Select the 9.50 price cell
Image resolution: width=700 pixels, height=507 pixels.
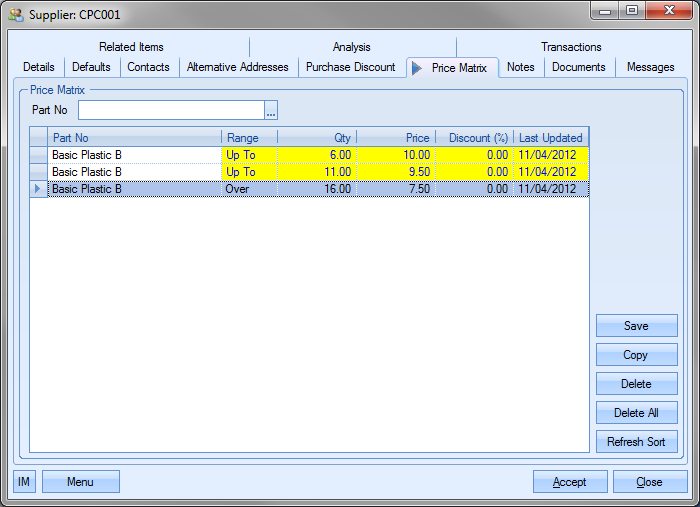pos(395,172)
